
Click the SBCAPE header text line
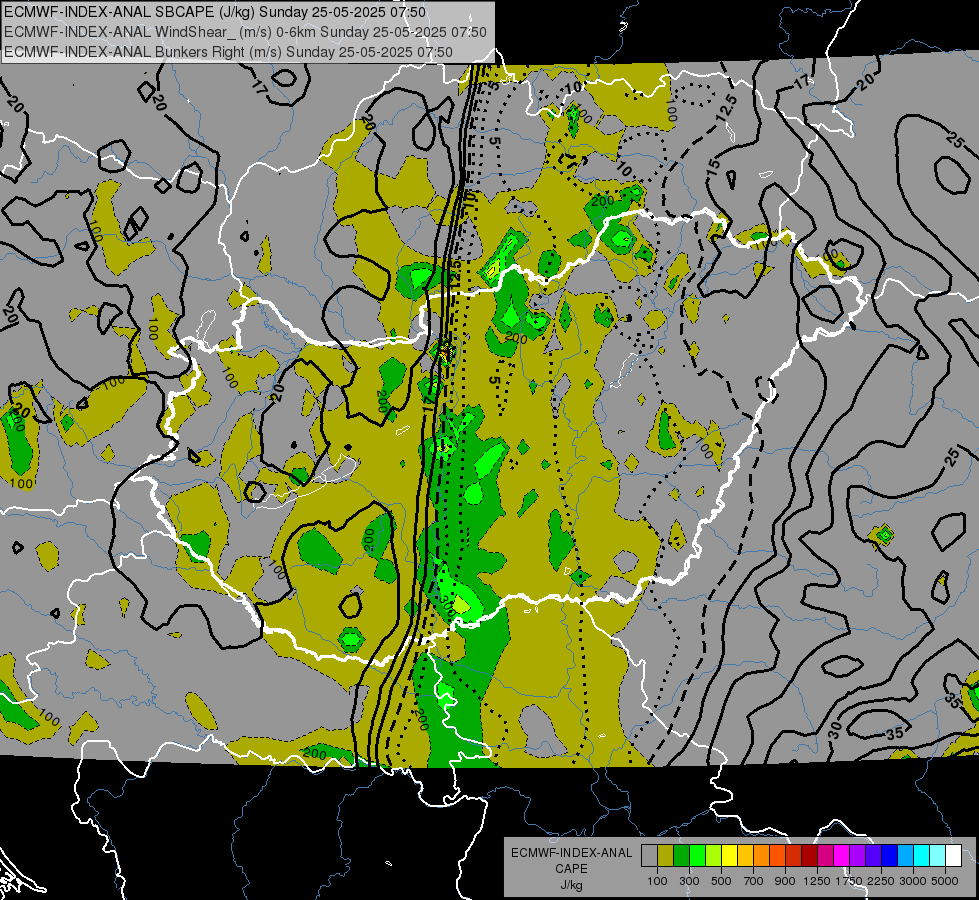coord(215,12)
